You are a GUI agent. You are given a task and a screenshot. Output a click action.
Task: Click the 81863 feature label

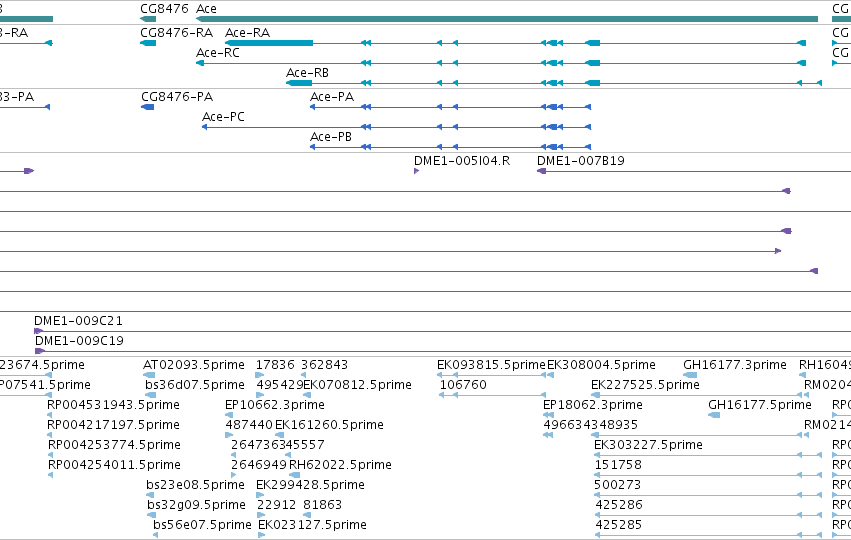(x=322, y=505)
